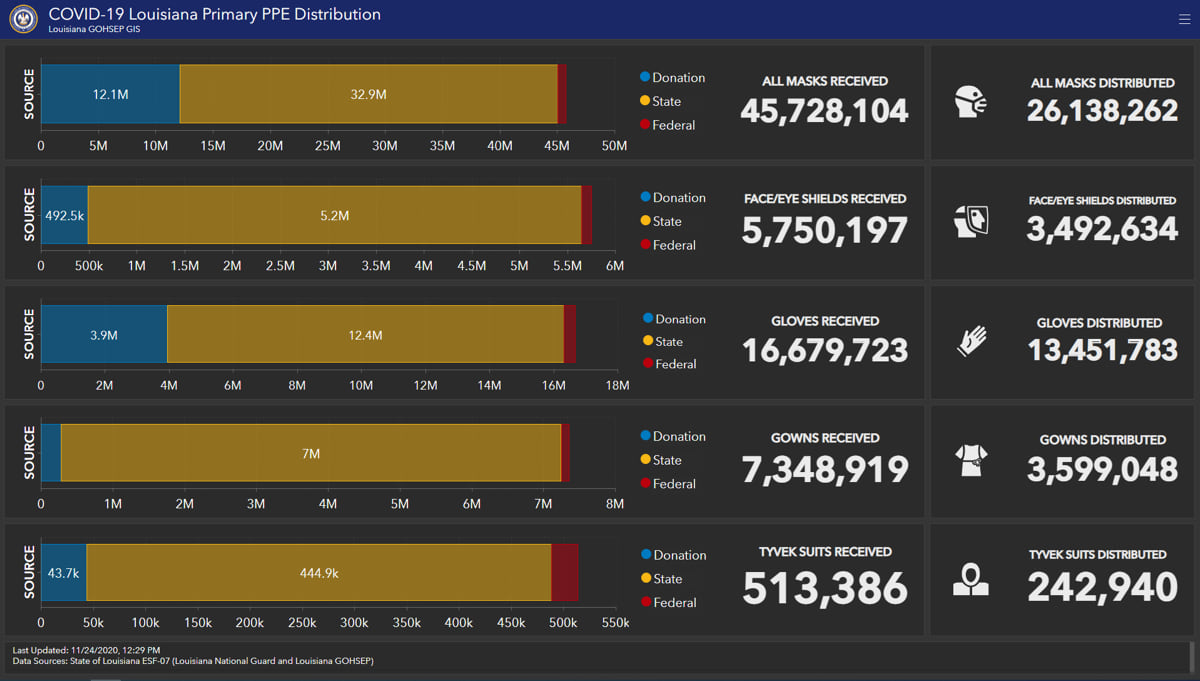
Task: Select the 12.1M donation bar in masks chart
Action: click(x=110, y=94)
